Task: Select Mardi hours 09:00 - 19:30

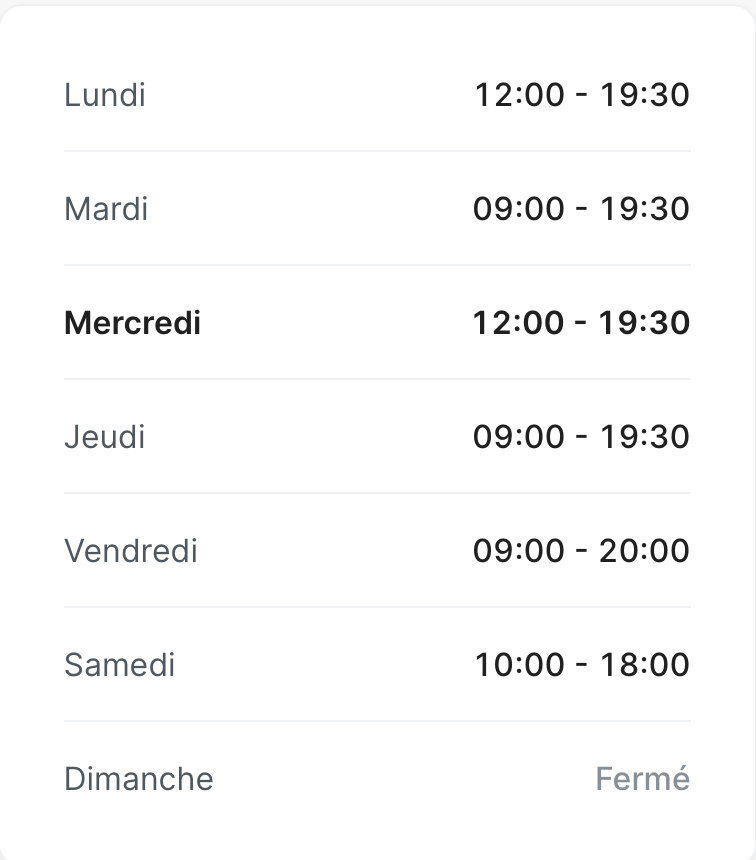Action: (x=581, y=209)
